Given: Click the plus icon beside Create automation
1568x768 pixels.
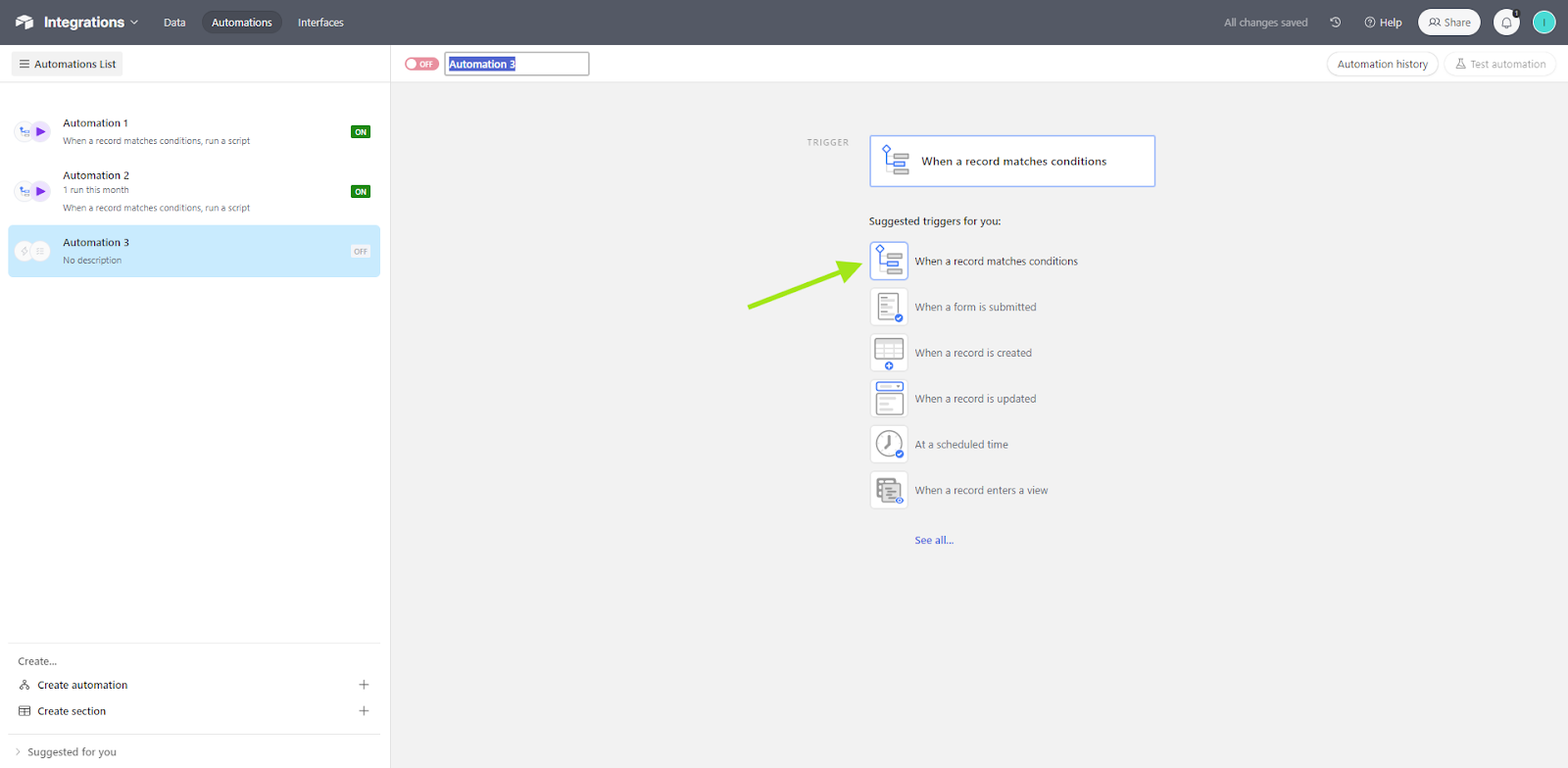Looking at the screenshot, I should click(x=364, y=685).
